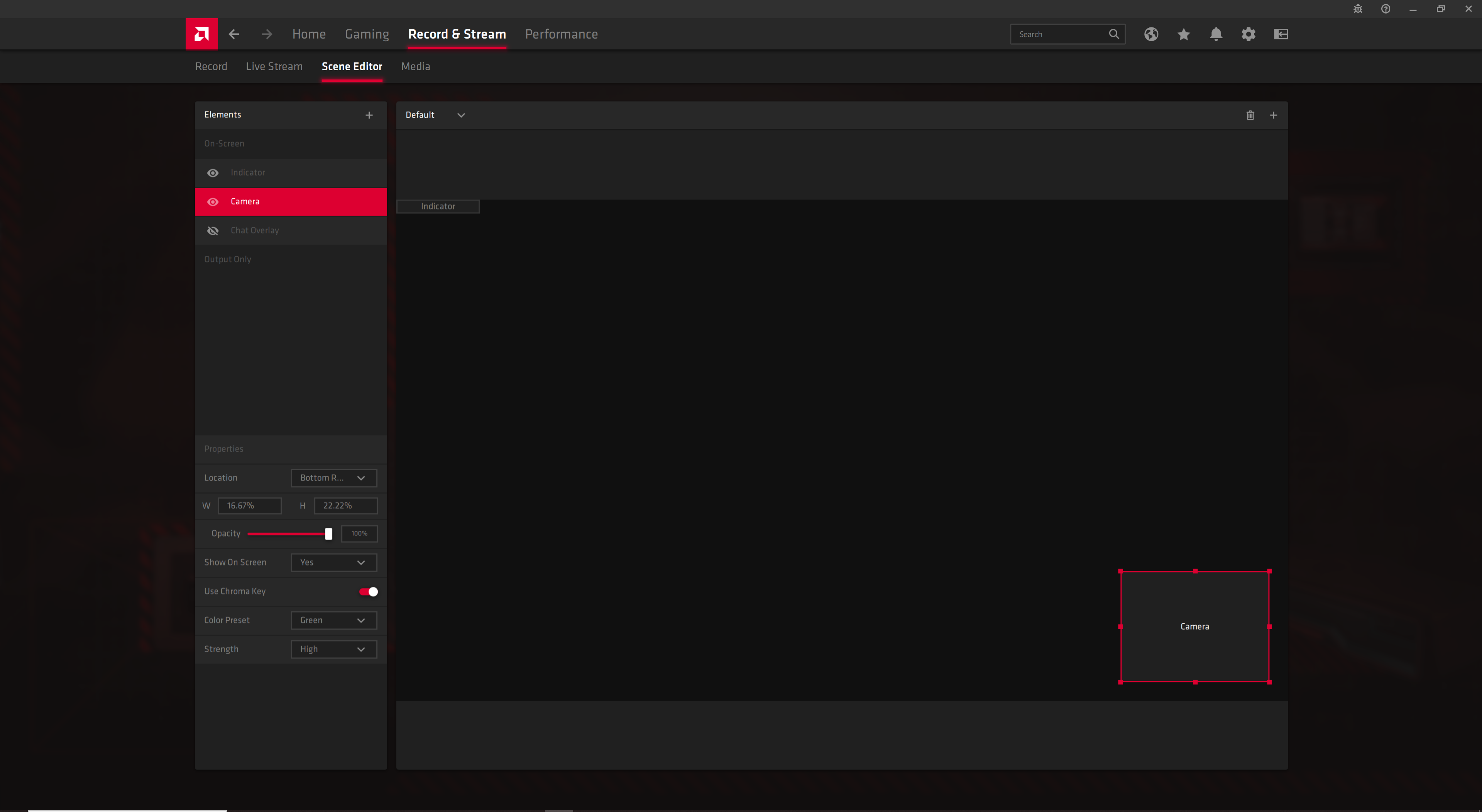1482x812 pixels.
Task: Go back with the left arrow
Action: [x=233, y=34]
